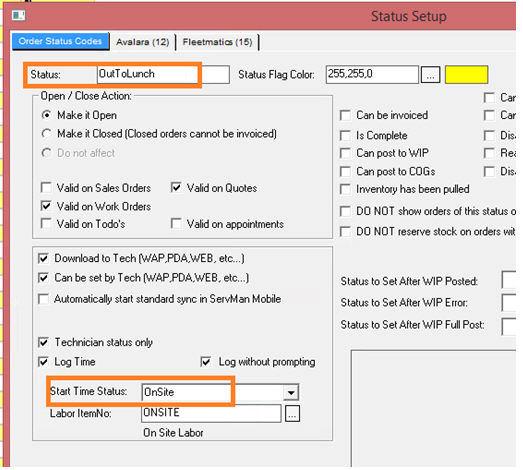Click the yellow status flag color swatch
Screen dimensions: 523x470
coord(466,75)
